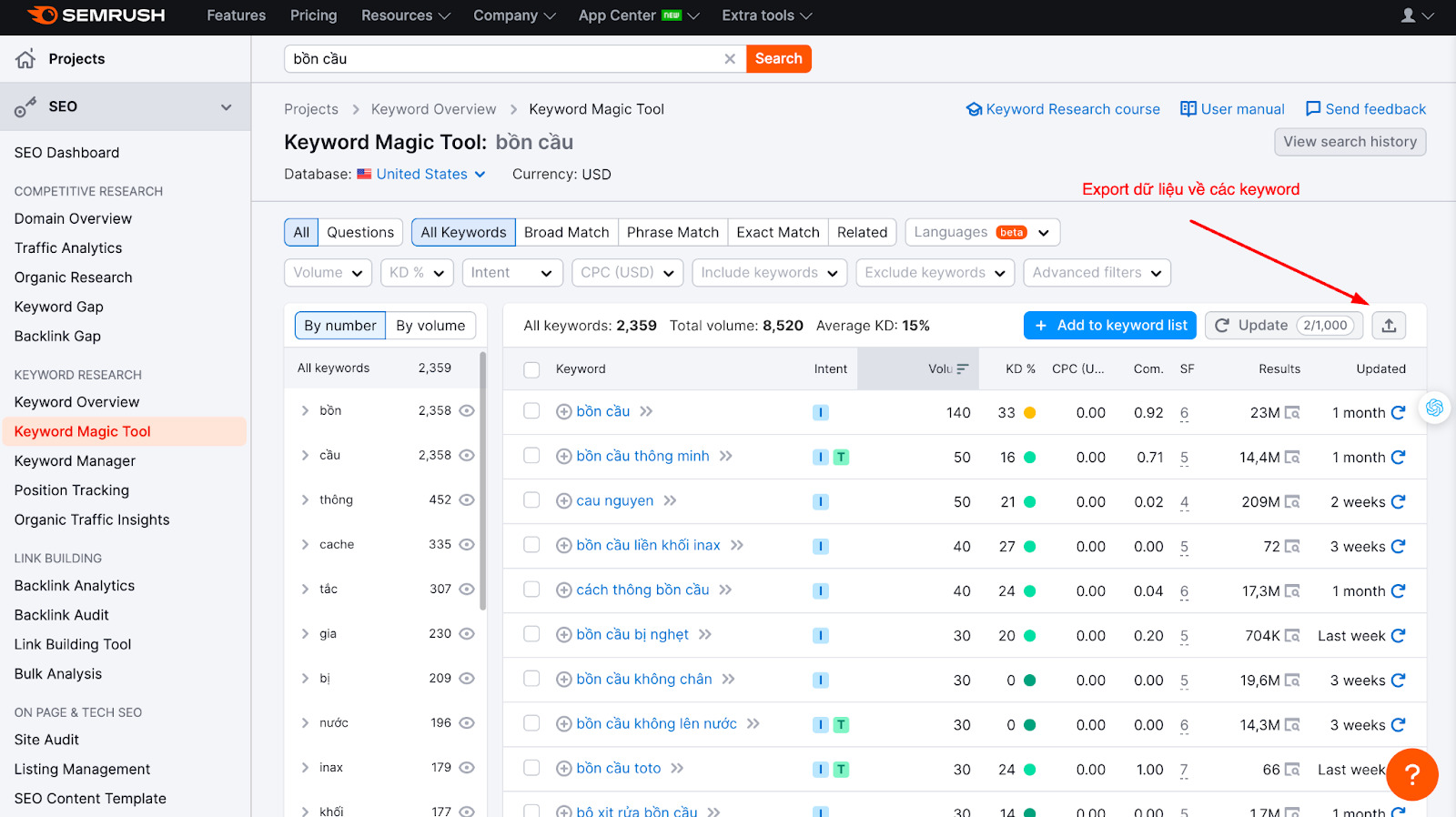Click the 'Add to keyword list' button
Screen dimensions: 1456x817
pos(1110,326)
